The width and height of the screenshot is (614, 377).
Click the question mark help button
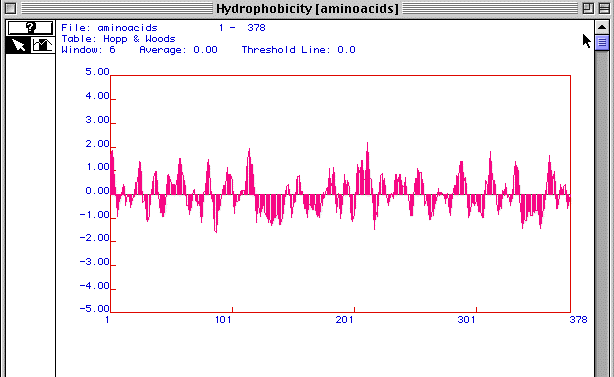(30, 28)
